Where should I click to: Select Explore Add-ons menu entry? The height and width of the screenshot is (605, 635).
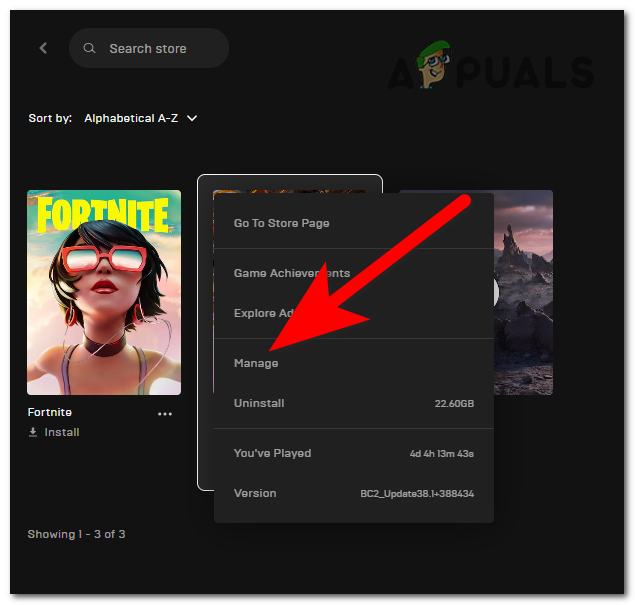click(x=354, y=313)
